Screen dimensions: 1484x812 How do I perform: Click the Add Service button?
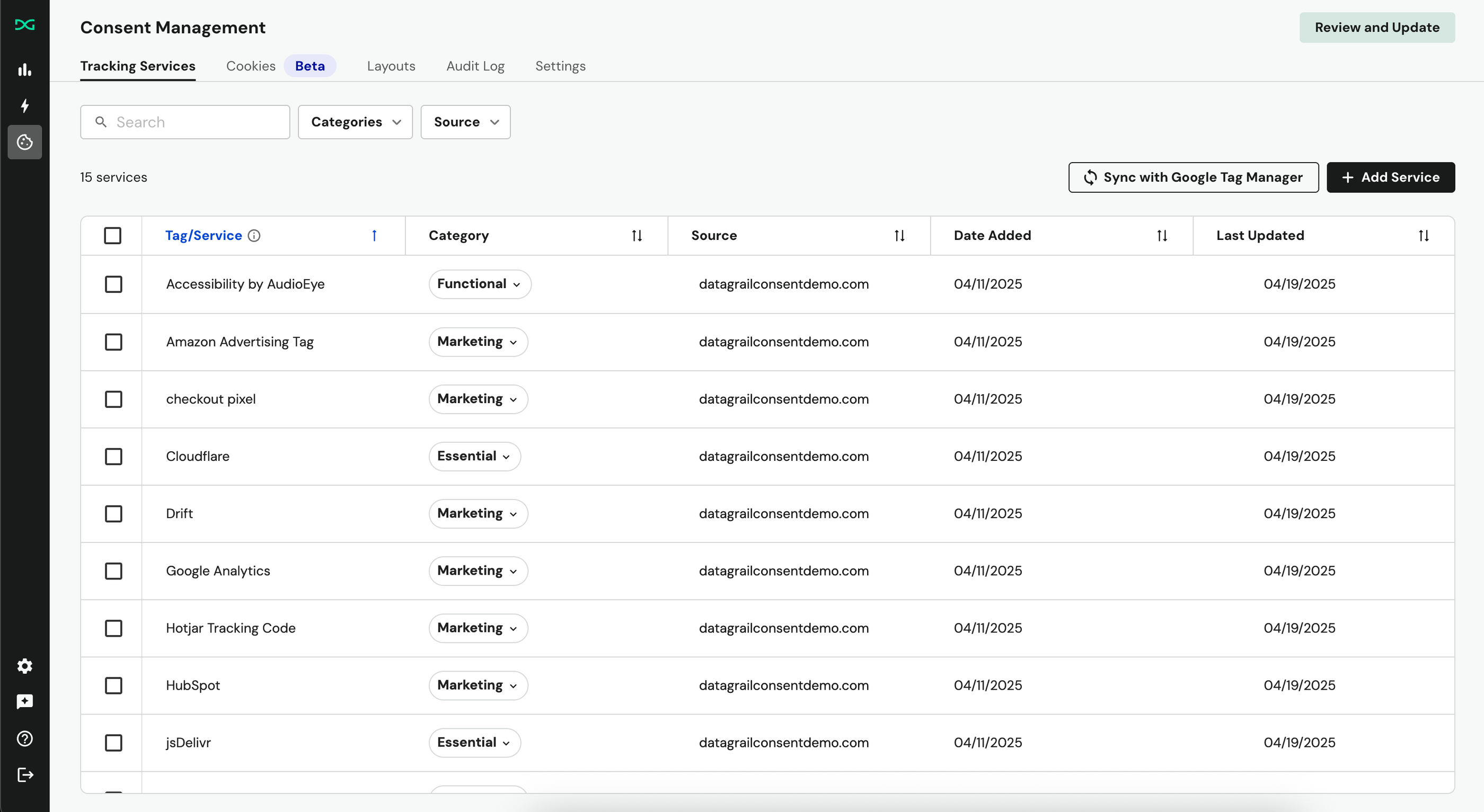(1391, 177)
